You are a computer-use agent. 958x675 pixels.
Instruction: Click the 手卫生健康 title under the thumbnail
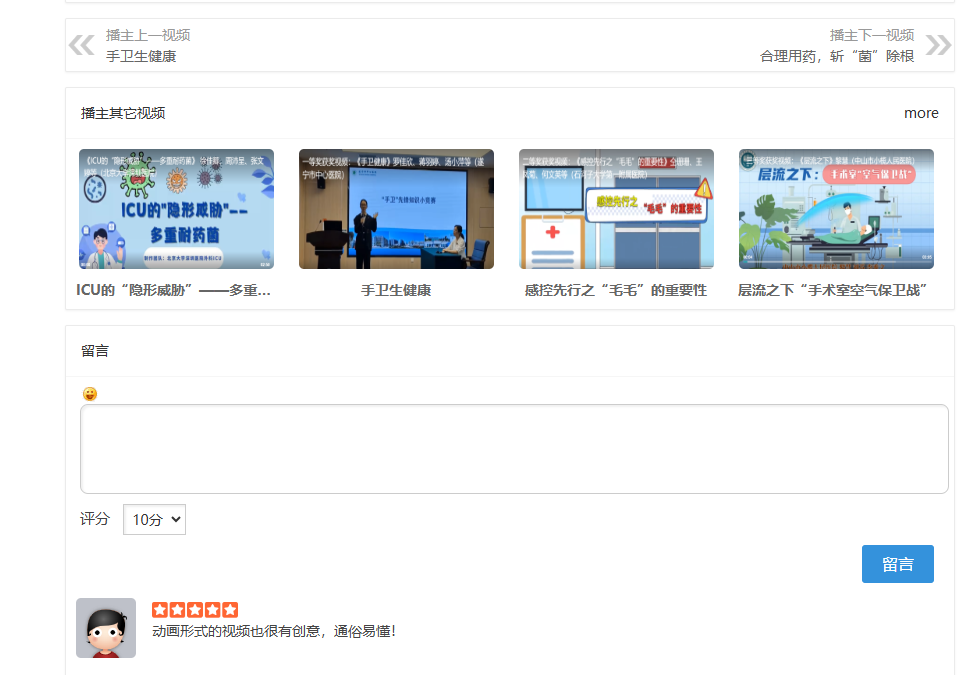pos(396,290)
